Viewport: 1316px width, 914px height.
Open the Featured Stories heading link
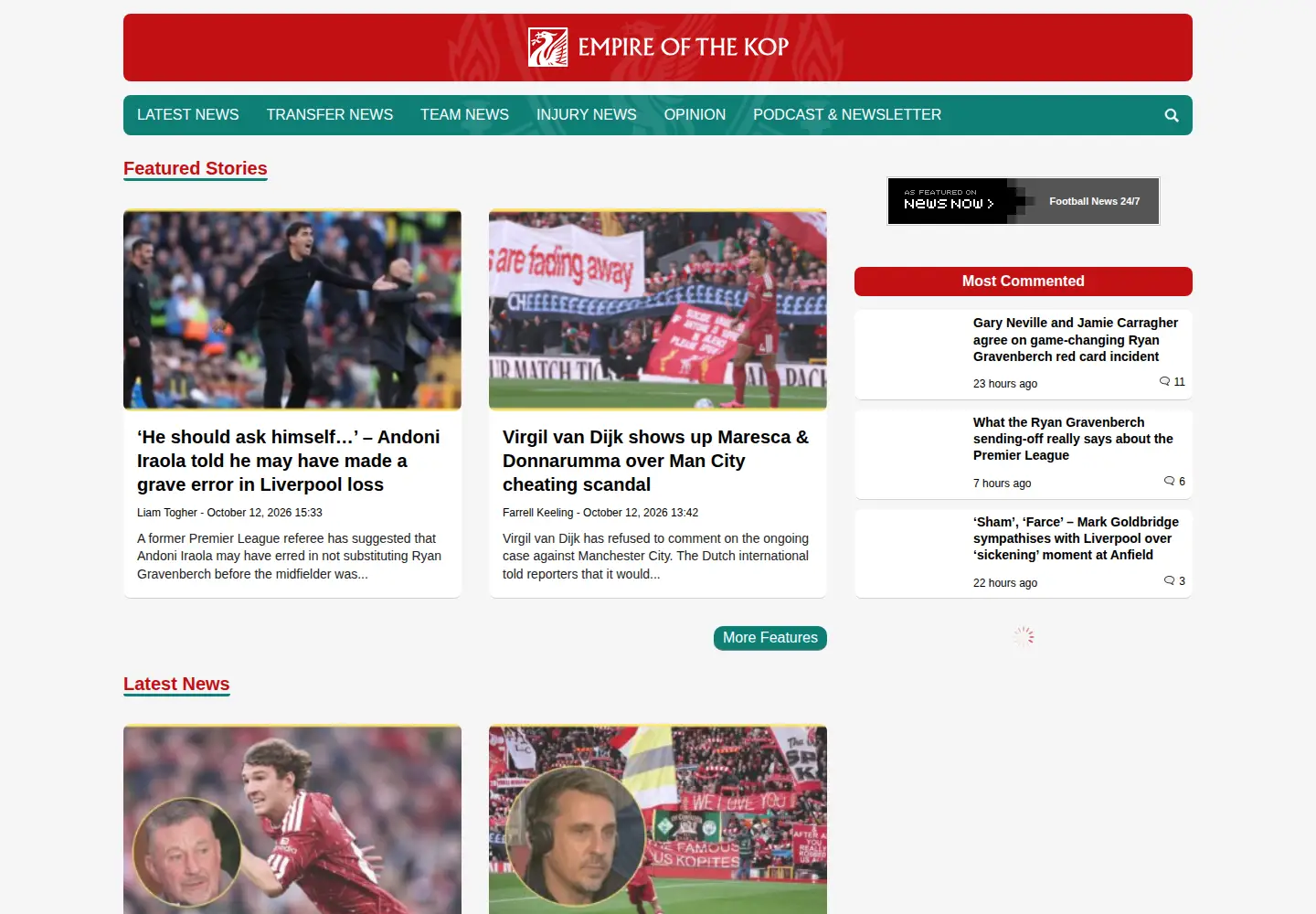(x=196, y=168)
